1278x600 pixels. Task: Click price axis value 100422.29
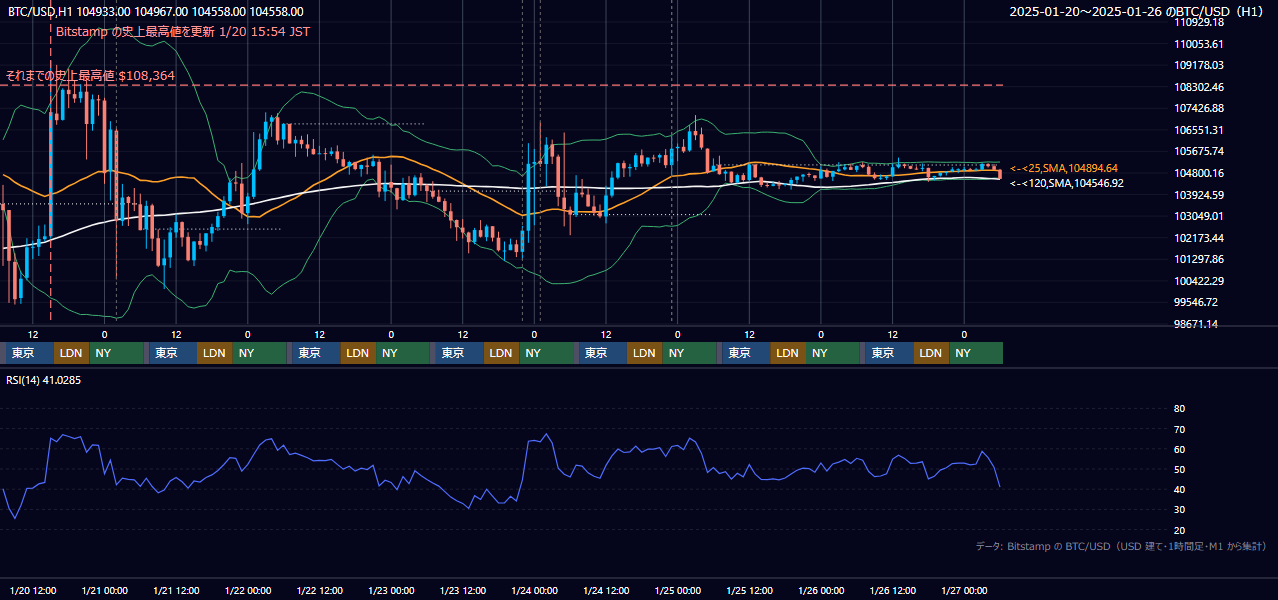click(1198, 281)
